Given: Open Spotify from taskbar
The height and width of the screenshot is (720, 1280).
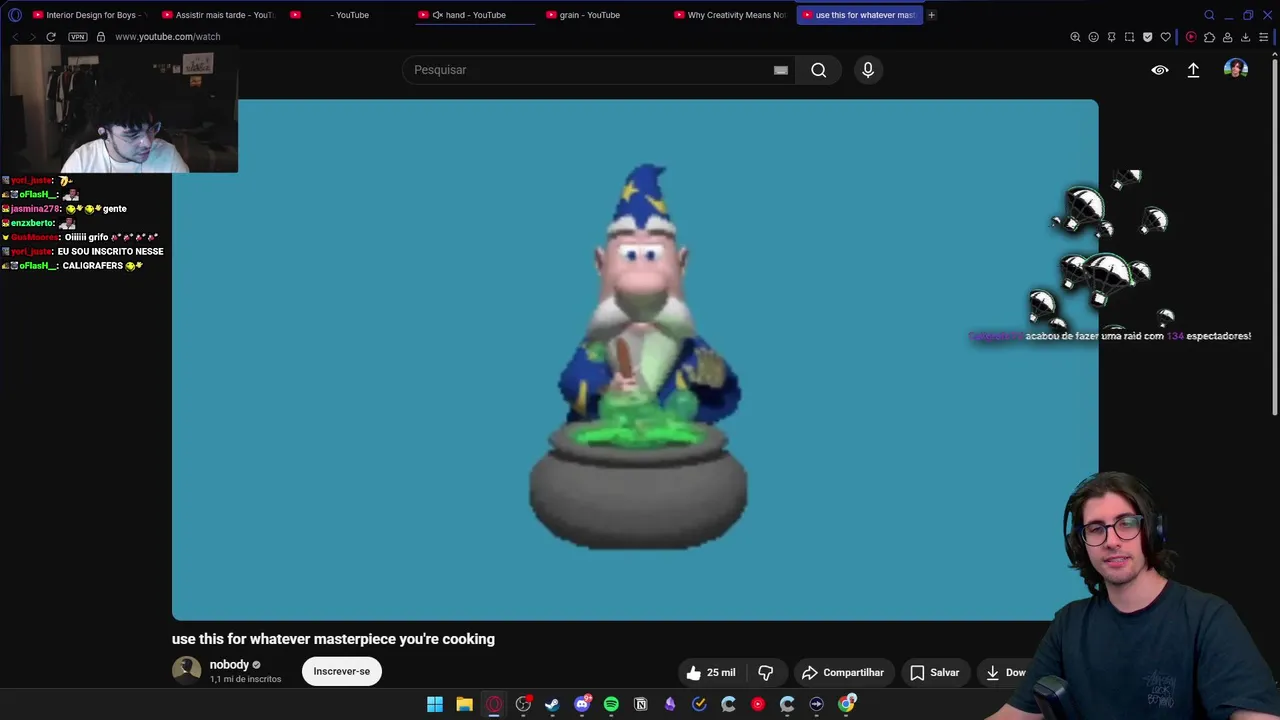Looking at the screenshot, I should point(611,704).
